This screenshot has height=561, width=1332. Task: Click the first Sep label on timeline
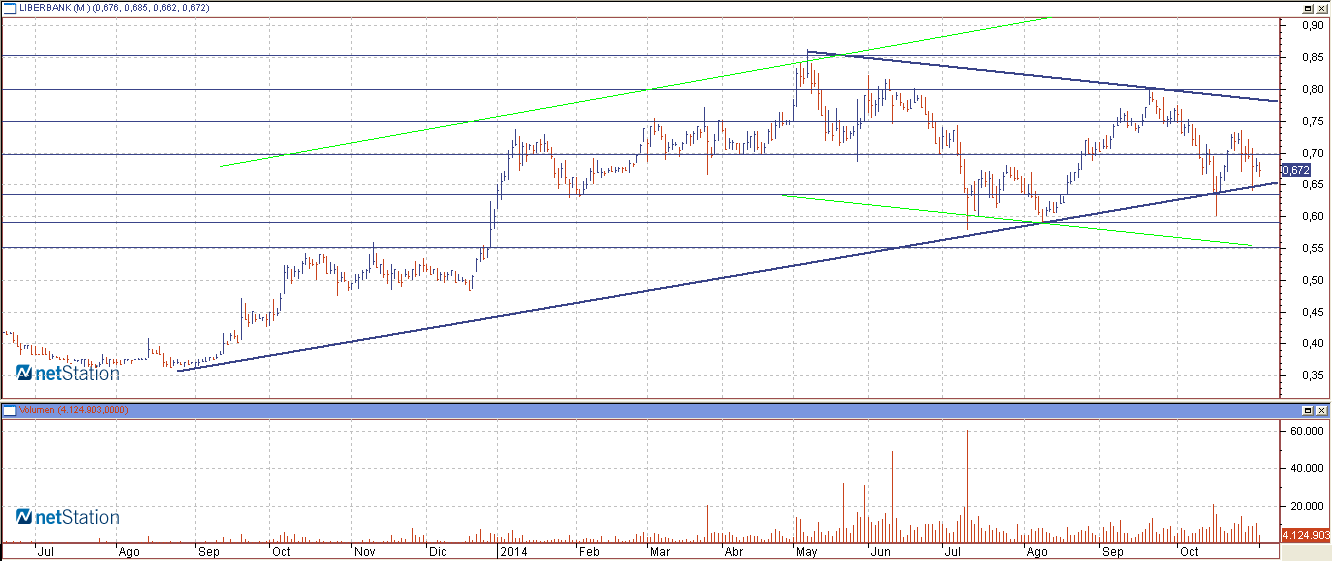pos(208,551)
